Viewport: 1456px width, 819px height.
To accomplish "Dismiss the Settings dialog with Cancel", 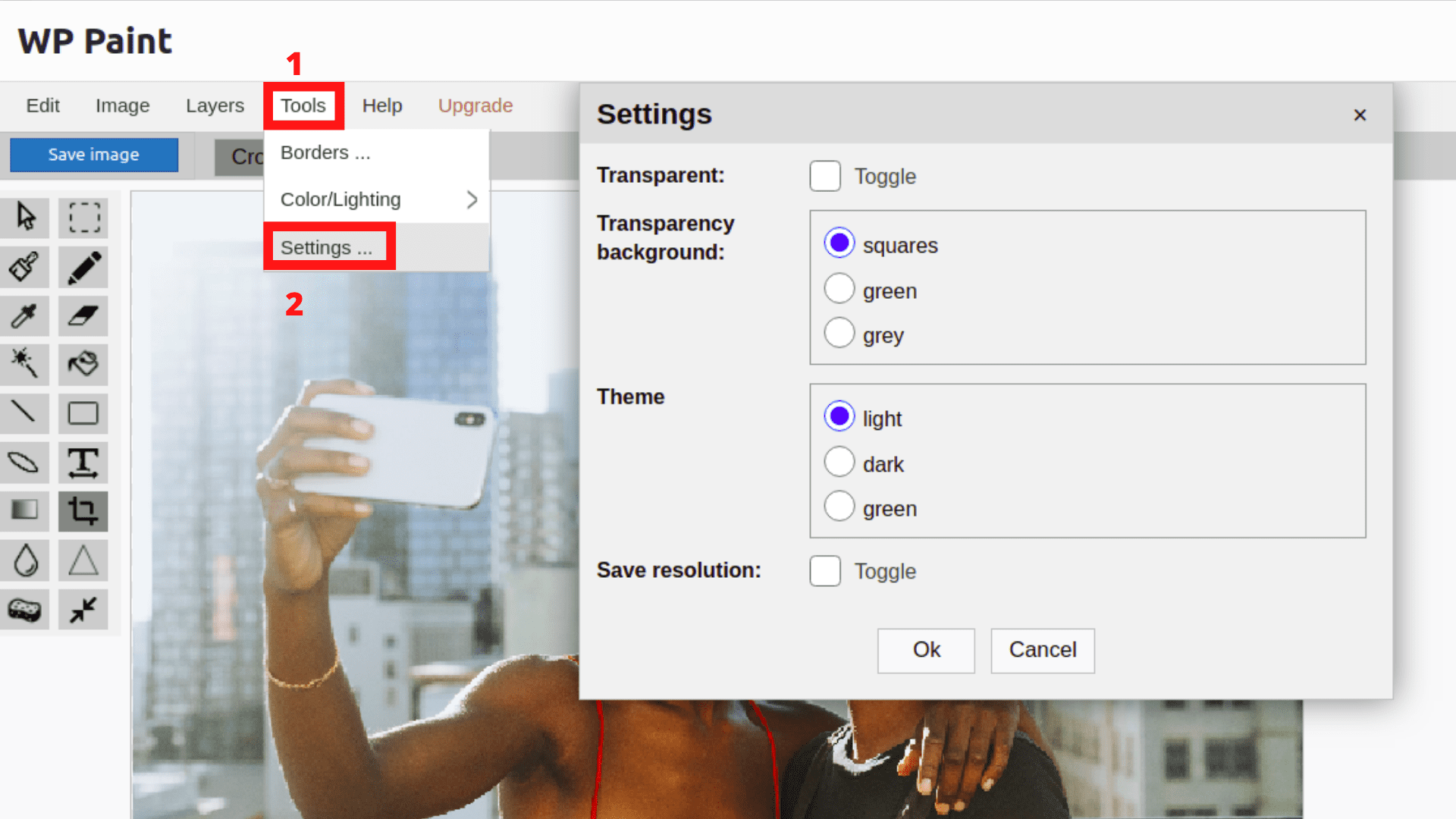I will (1042, 650).
